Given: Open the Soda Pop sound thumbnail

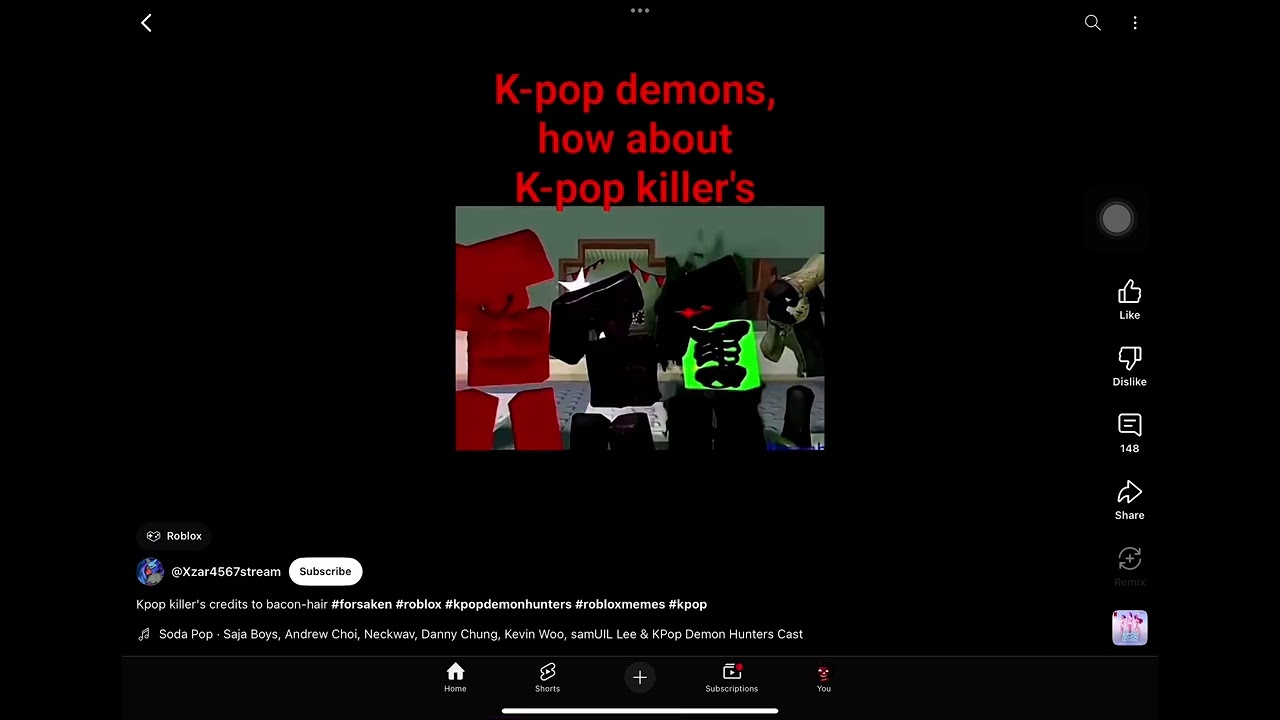Looking at the screenshot, I should [x=1130, y=628].
